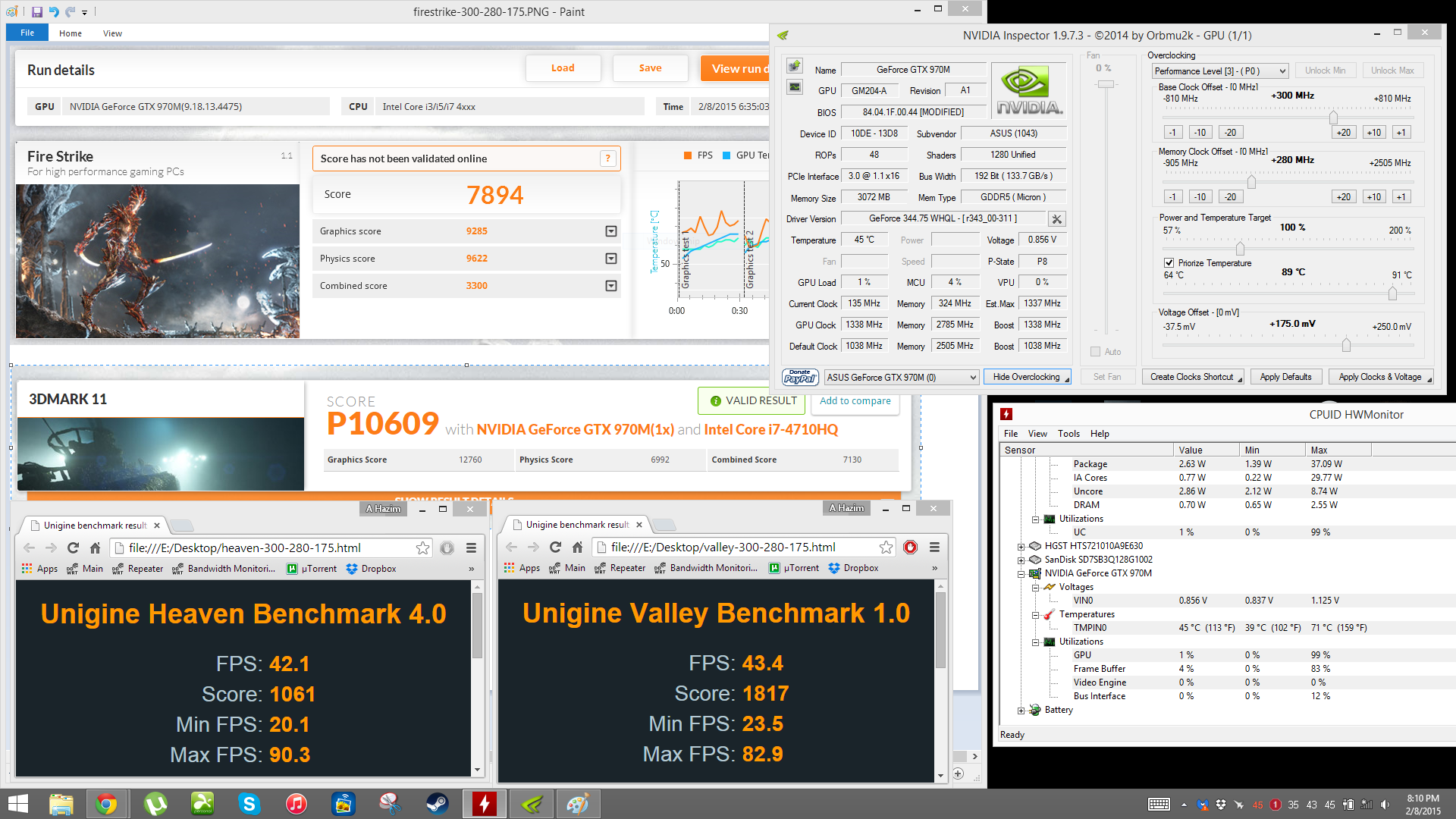The height and width of the screenshot is (819, 1456).
Task: Click Redo icon in Paint quick access toolbar
Action: pos(70,11)
